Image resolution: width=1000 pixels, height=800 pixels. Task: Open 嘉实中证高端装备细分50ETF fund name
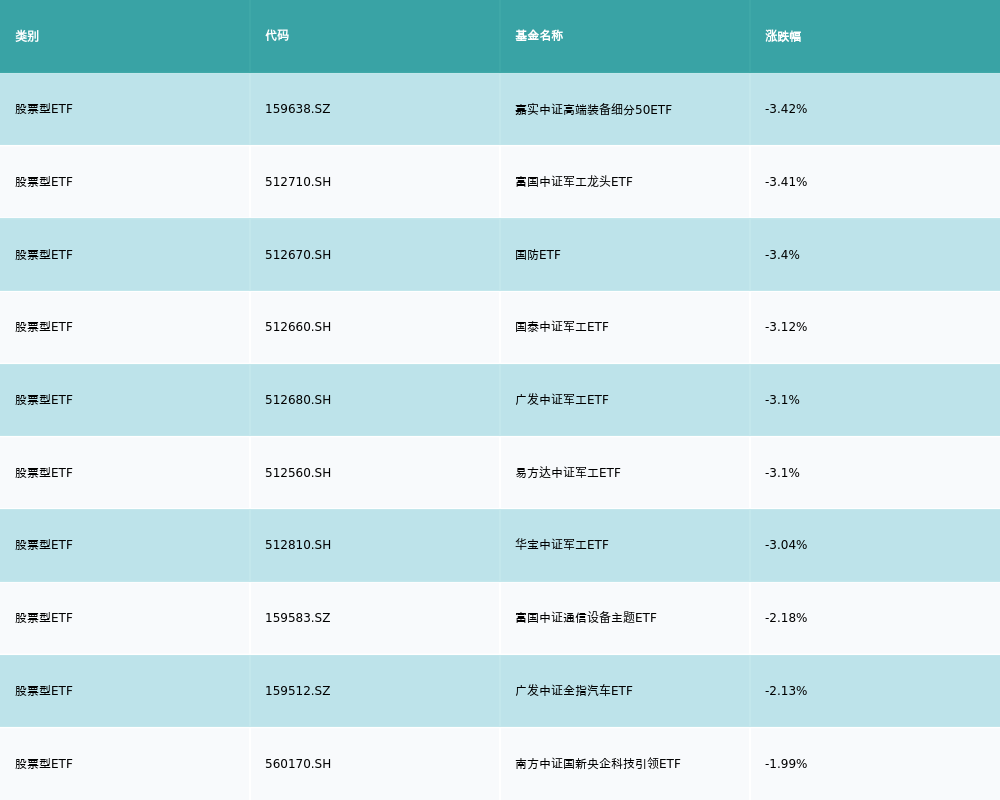593,109
